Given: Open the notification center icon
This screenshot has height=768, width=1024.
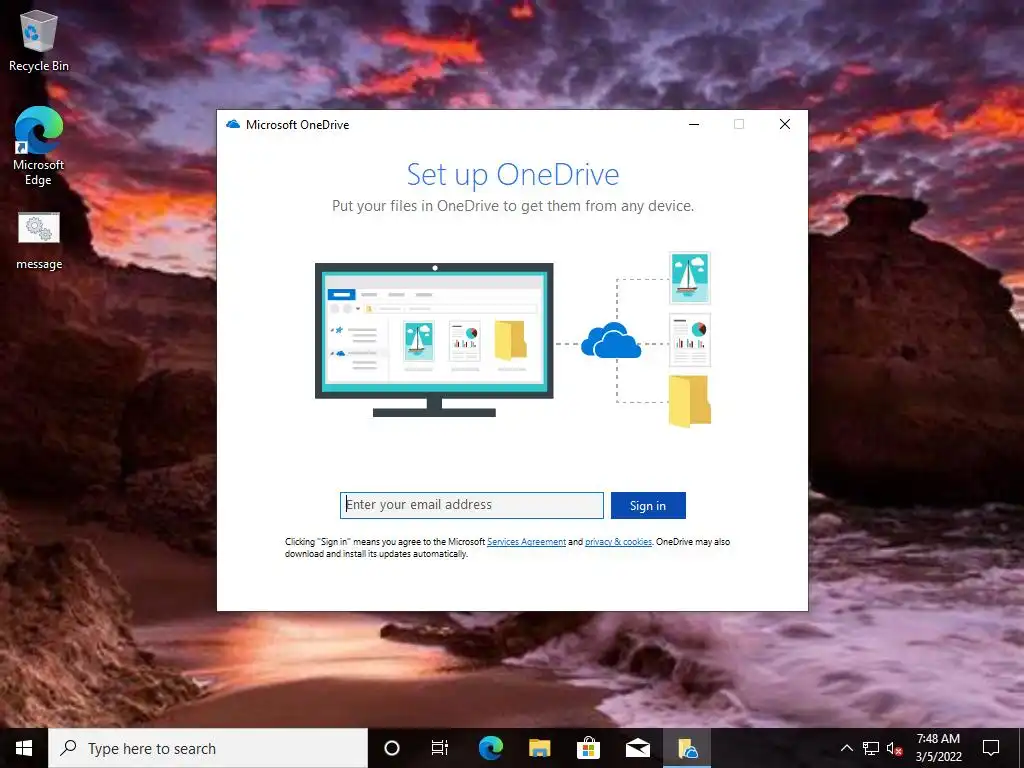Looking at the screenshot, I should click(x=991, y=748).
